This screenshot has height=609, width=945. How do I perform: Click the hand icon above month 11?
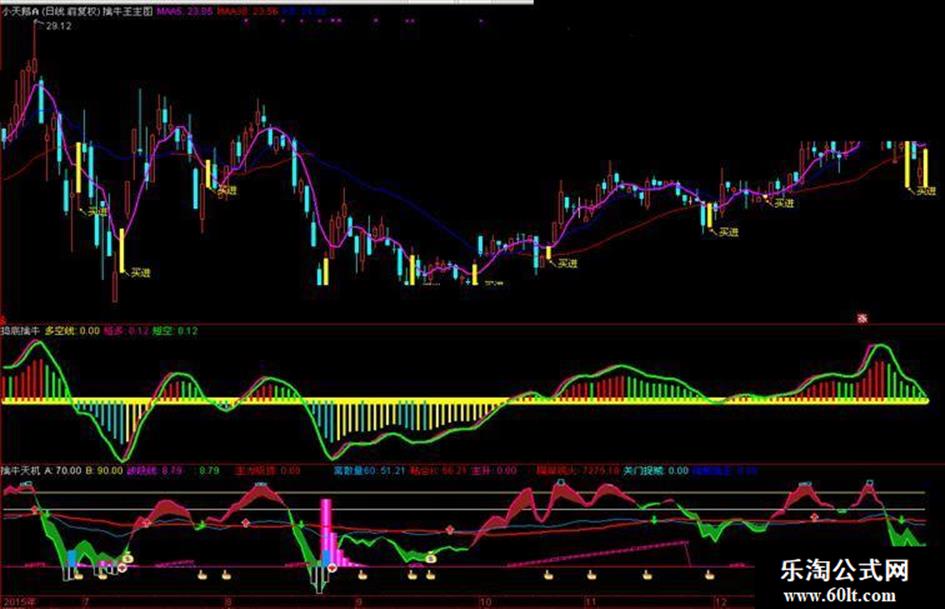point(591,575)
